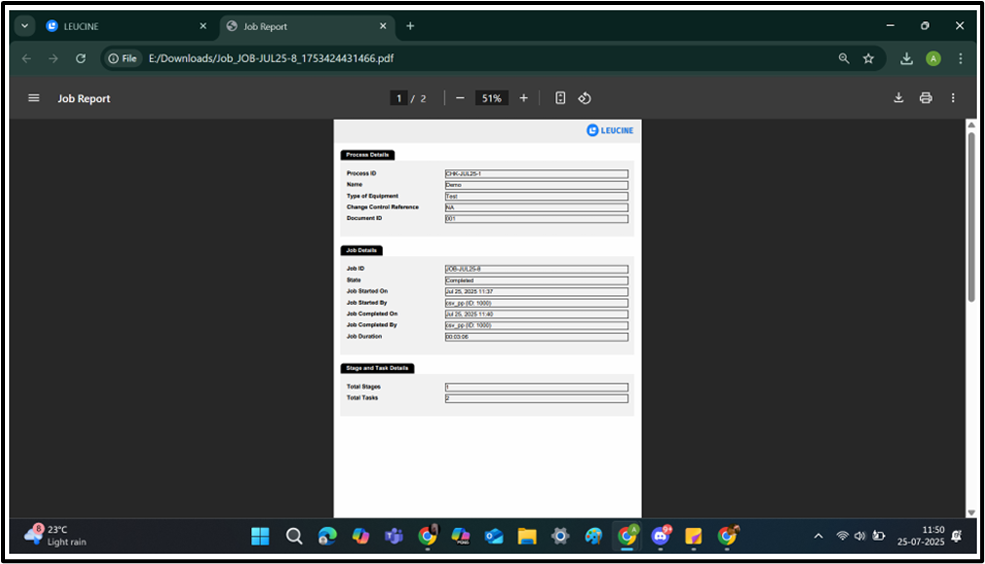Download the Job Report PDF
The width and height of the screenshot is (985, 564).
pyautogui.click(x=899, y=98)
